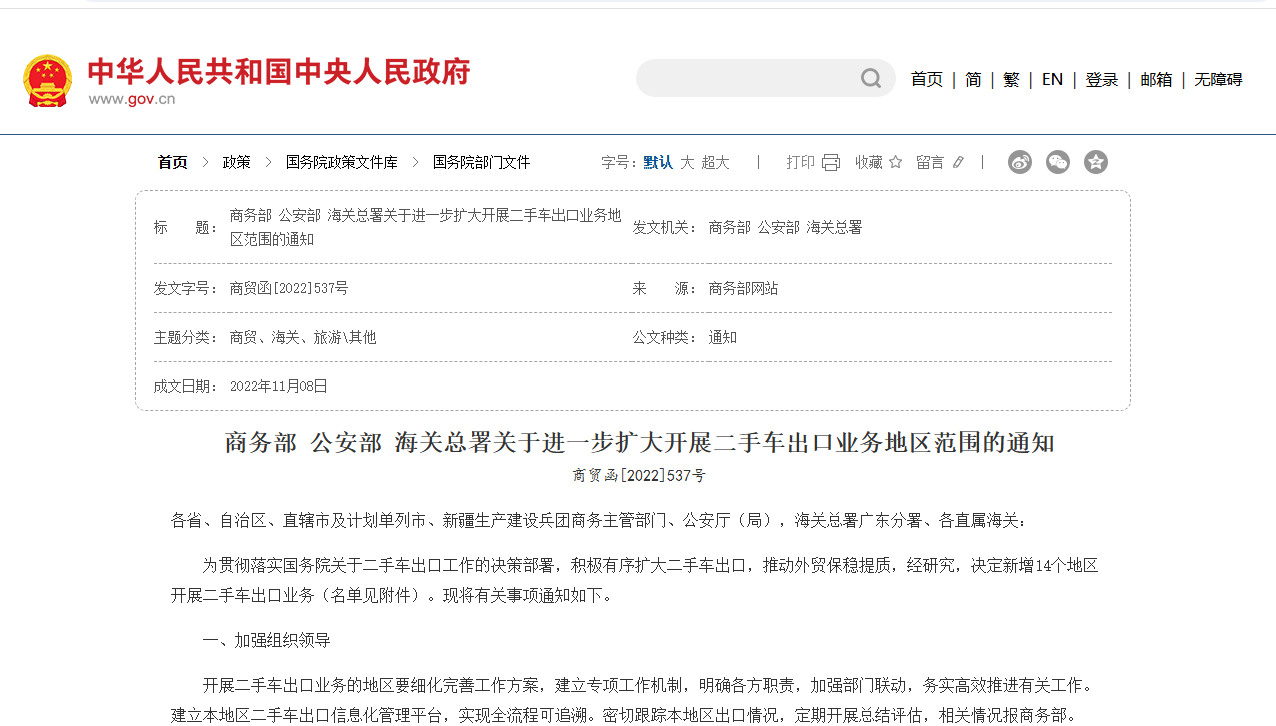This screenshot has width=1276, height=726.
Task: Open 登录 login link
Action: tap(1102, 79)
